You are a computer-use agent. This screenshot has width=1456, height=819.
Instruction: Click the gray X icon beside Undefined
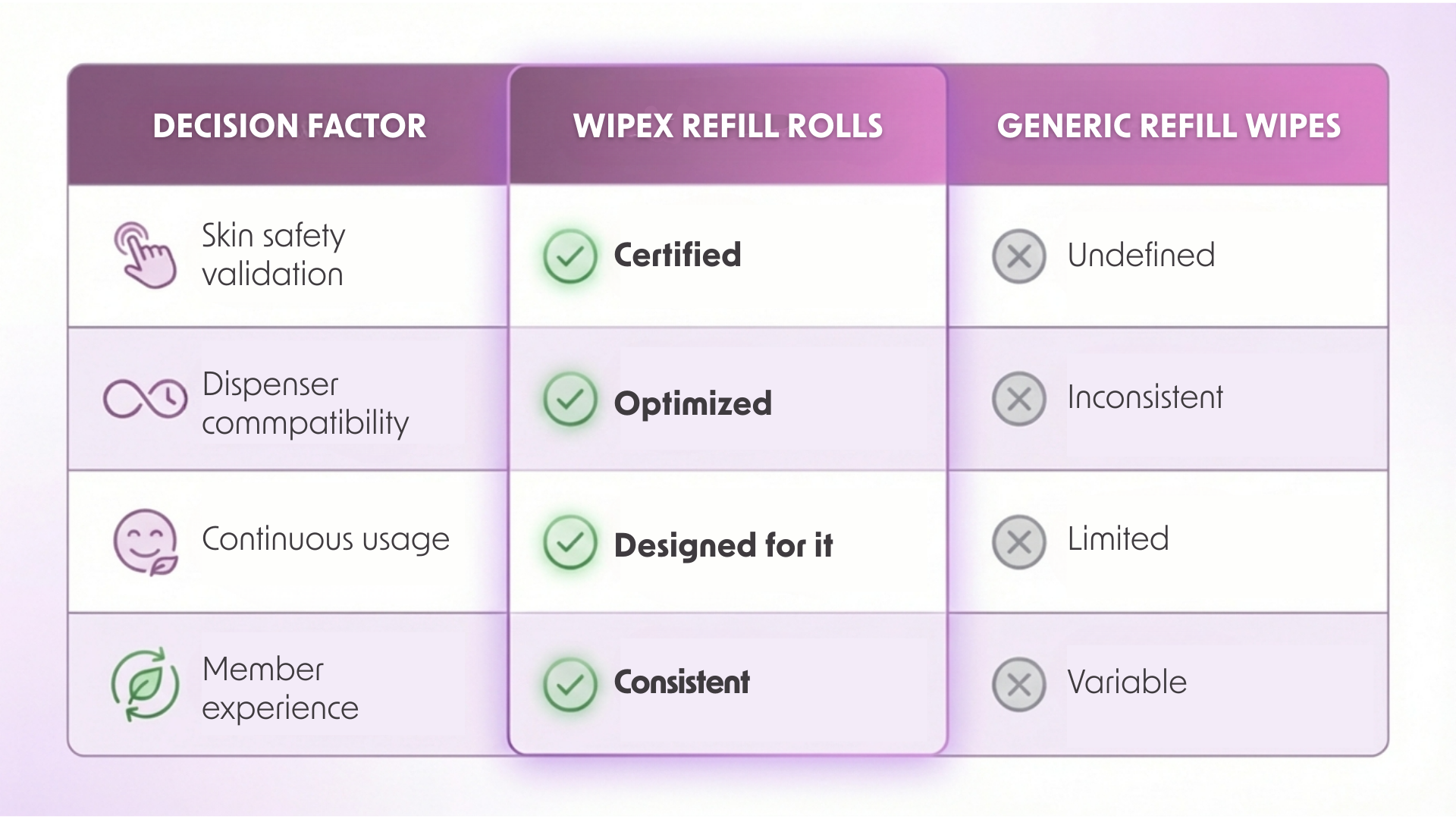[1018, 256]
